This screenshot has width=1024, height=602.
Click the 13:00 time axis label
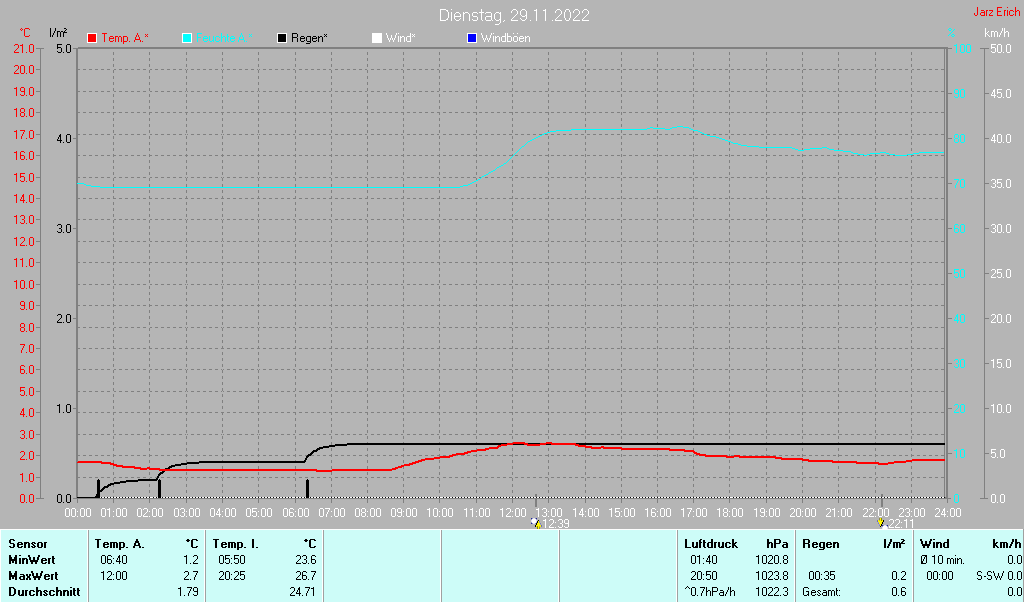click(549, 513)
